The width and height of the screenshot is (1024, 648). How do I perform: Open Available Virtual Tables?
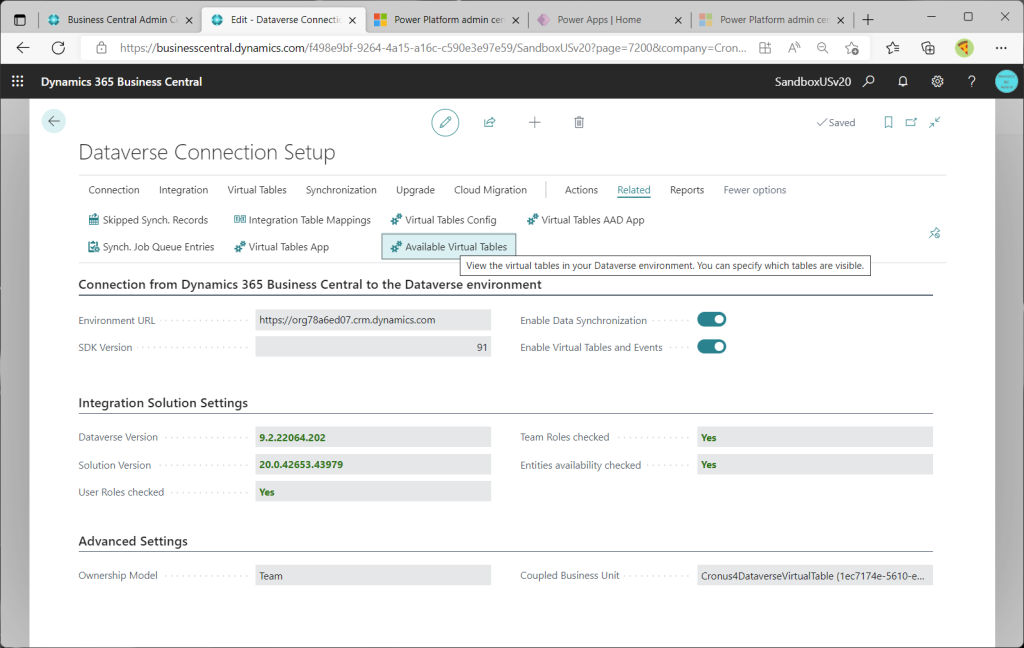click(449, 247)
